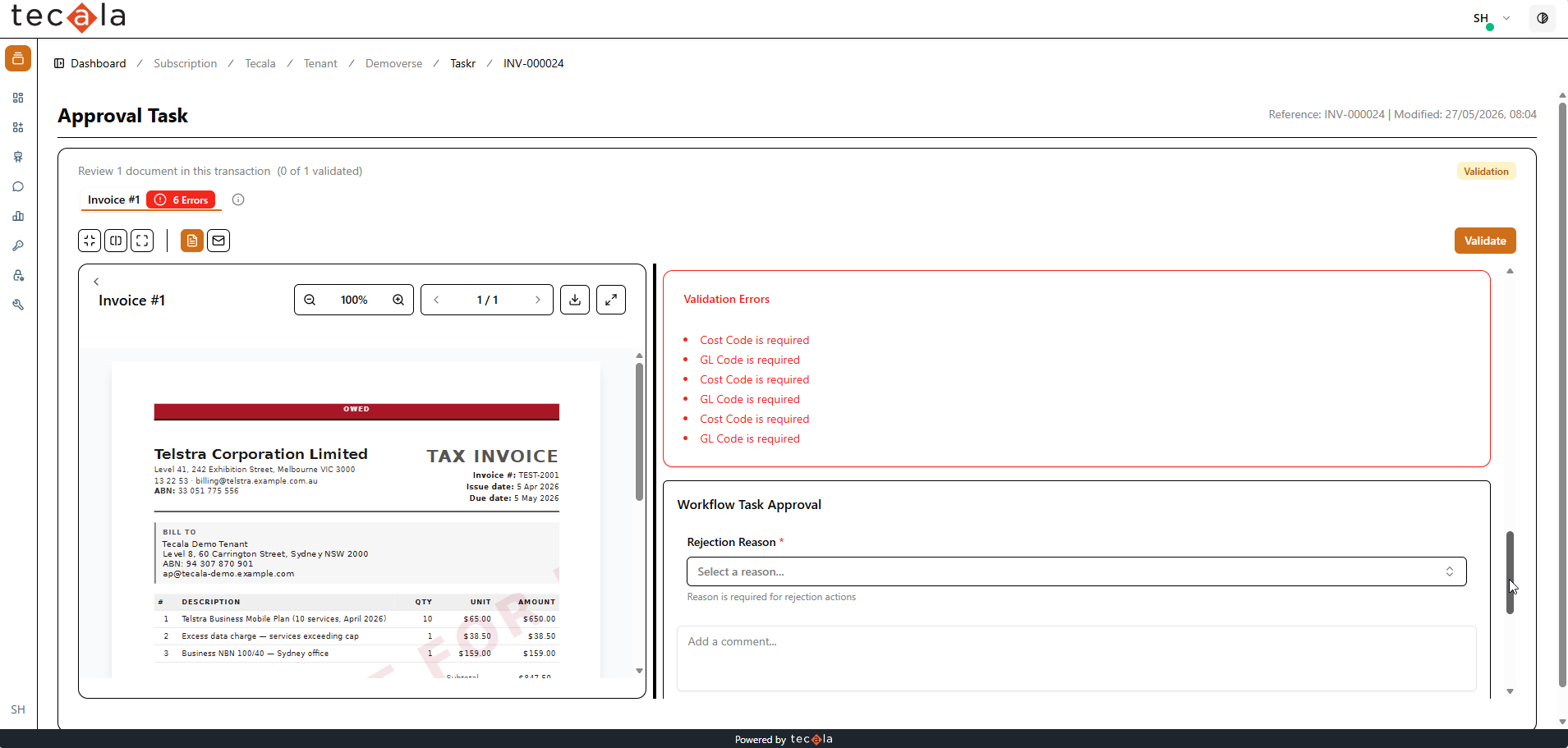
Task: Go to next invoice page
Action: [x=538, y=300]
